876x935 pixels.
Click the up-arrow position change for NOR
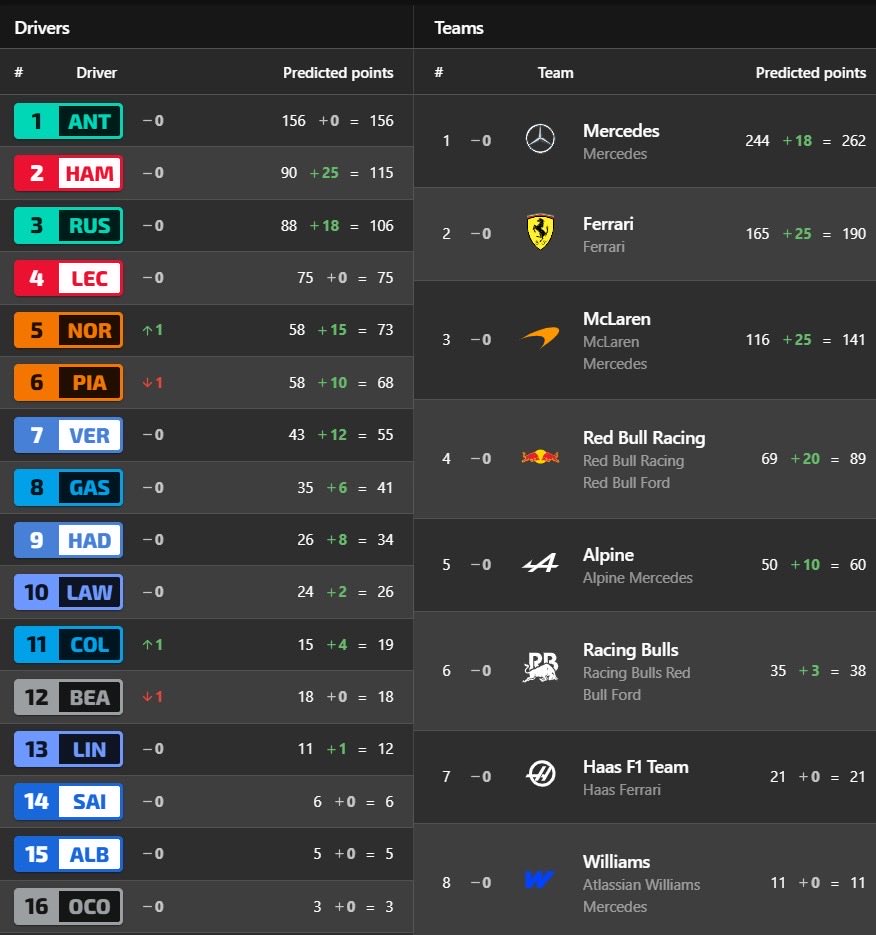click(x=153, y=330)
